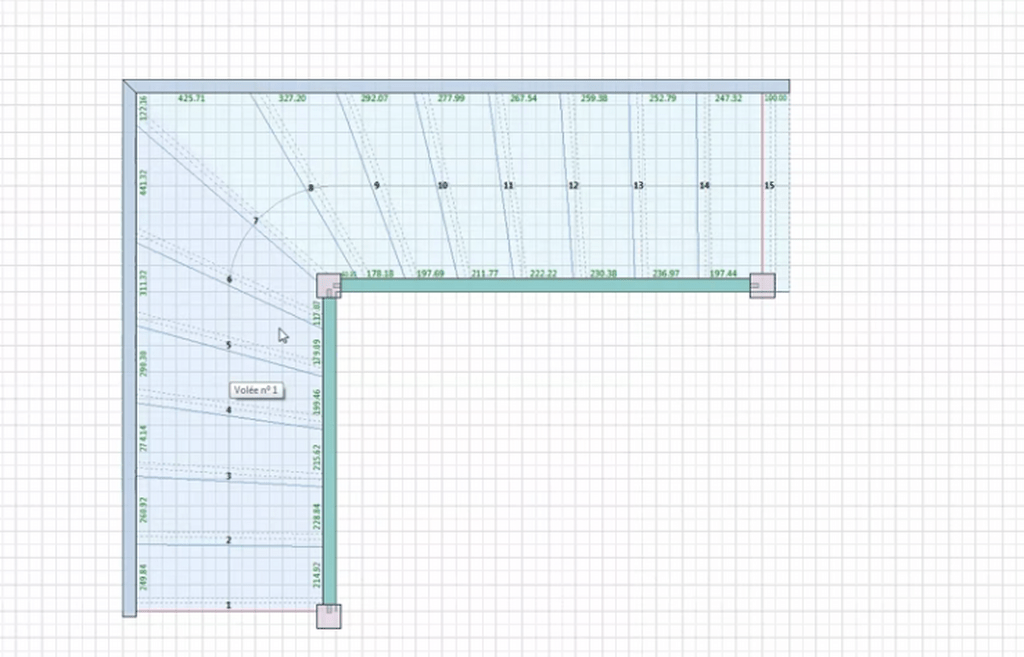Viewport: 1024px width, 657px height.
Task: Select step number 9
Action: click(x=376, y=185)
